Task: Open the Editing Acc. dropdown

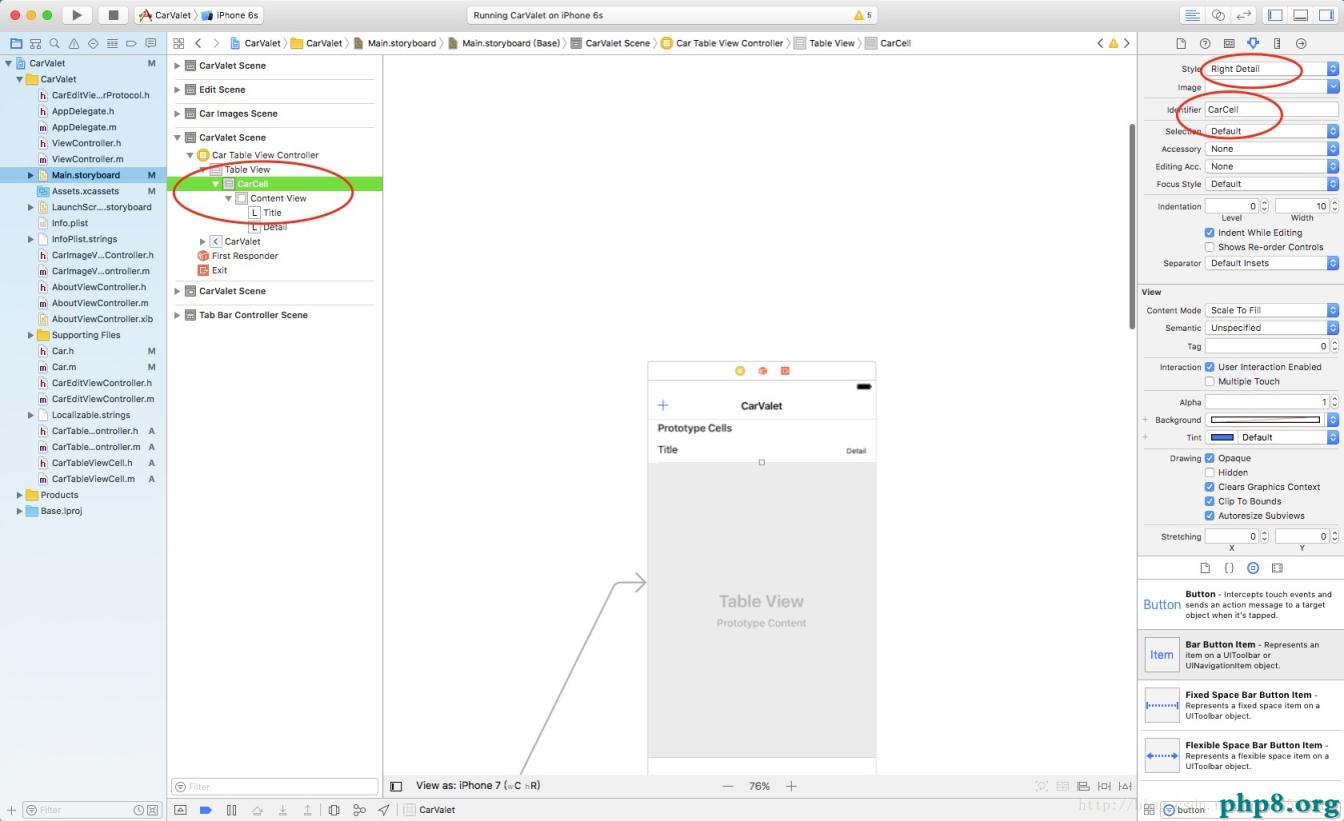Action: coord(1272,166)
